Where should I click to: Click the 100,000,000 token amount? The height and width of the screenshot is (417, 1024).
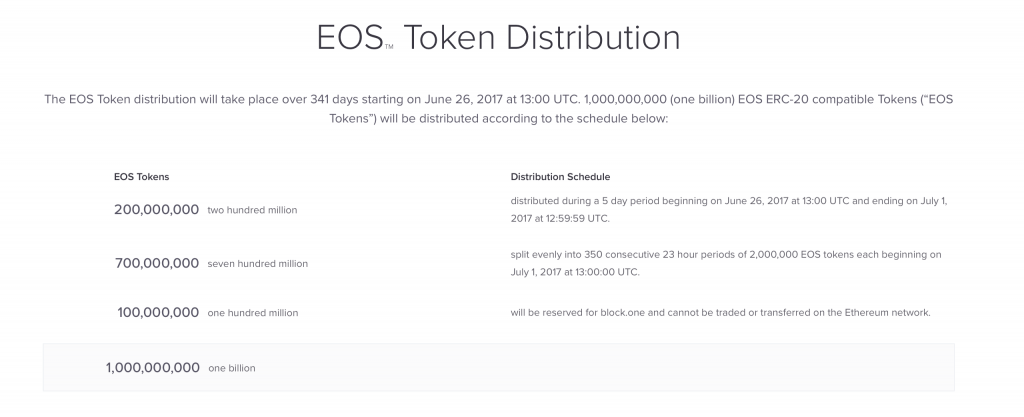158,312
